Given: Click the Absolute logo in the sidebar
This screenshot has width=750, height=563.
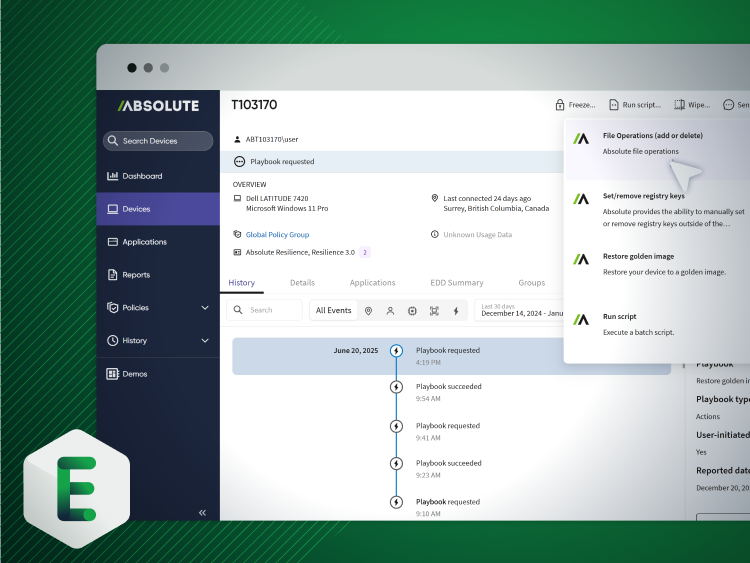Looking at the screenshot, I should coord(158,106).
